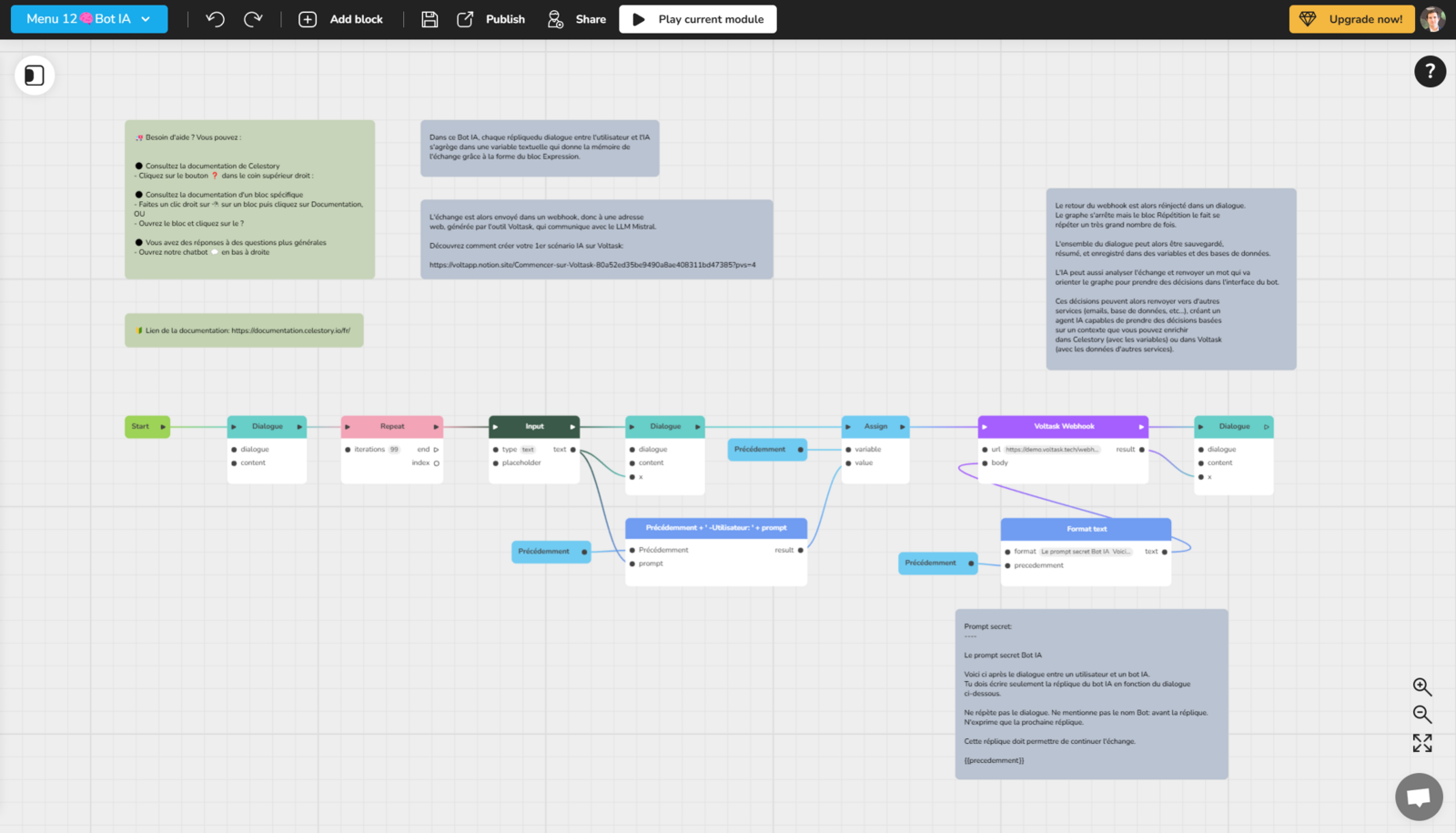Click Upgrade now button
This screenshot has height=833, width=1456.
pyautogui.click(x=1351, y=19)
